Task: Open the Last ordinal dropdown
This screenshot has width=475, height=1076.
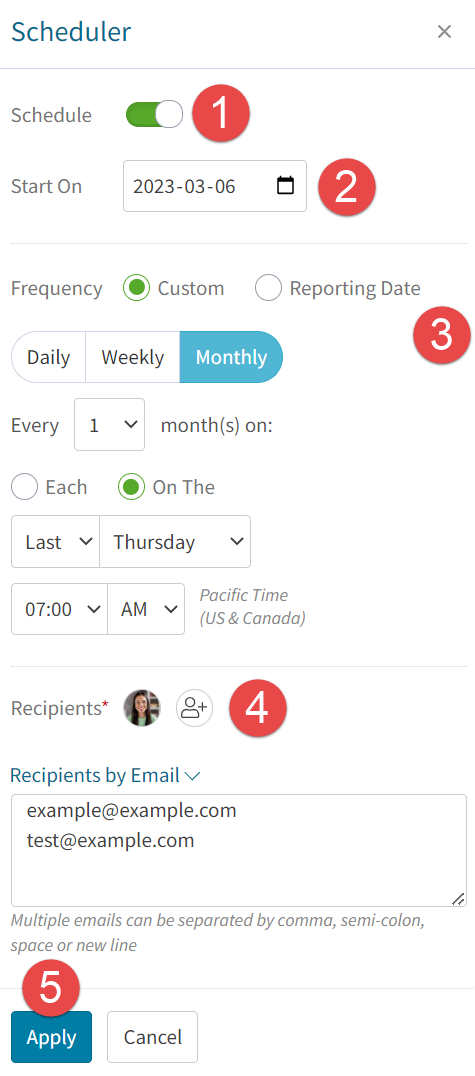Action: (56, 542)
